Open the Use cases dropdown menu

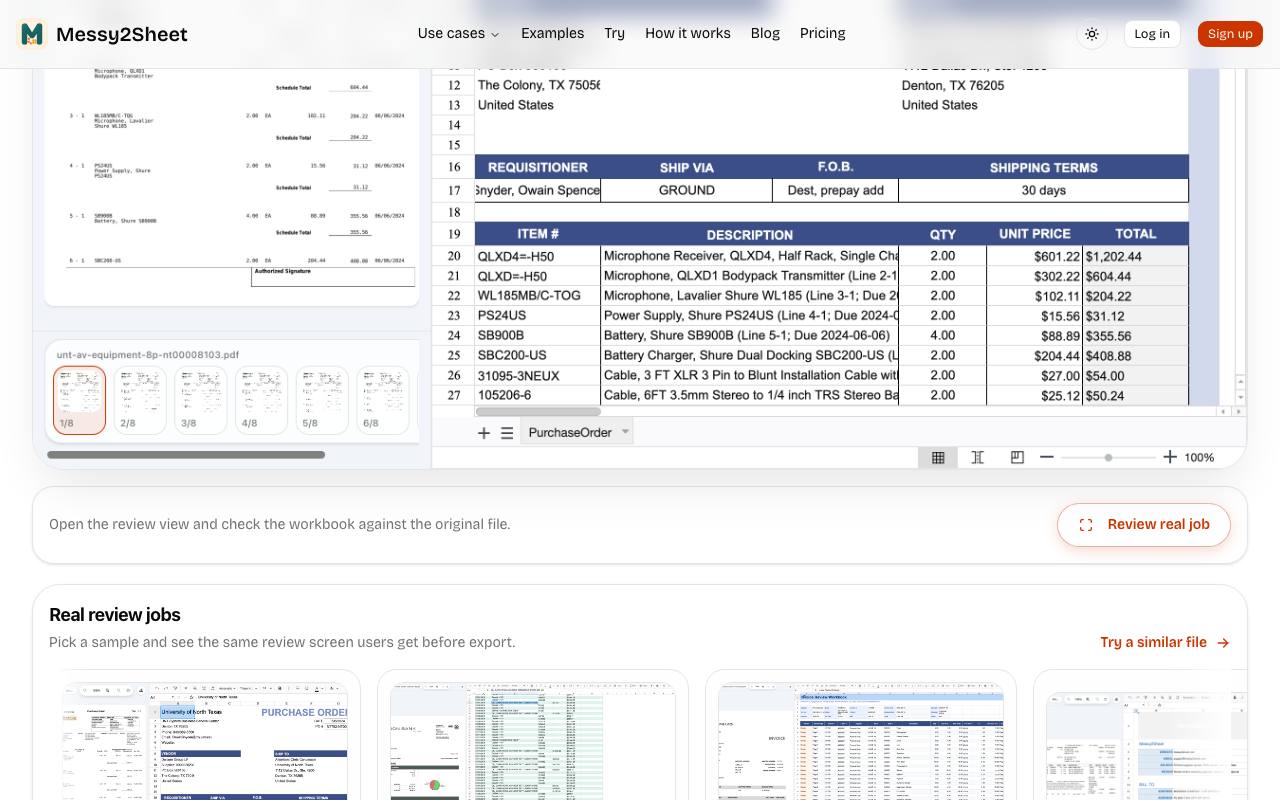pyautogui.click(x=458, y=33)
